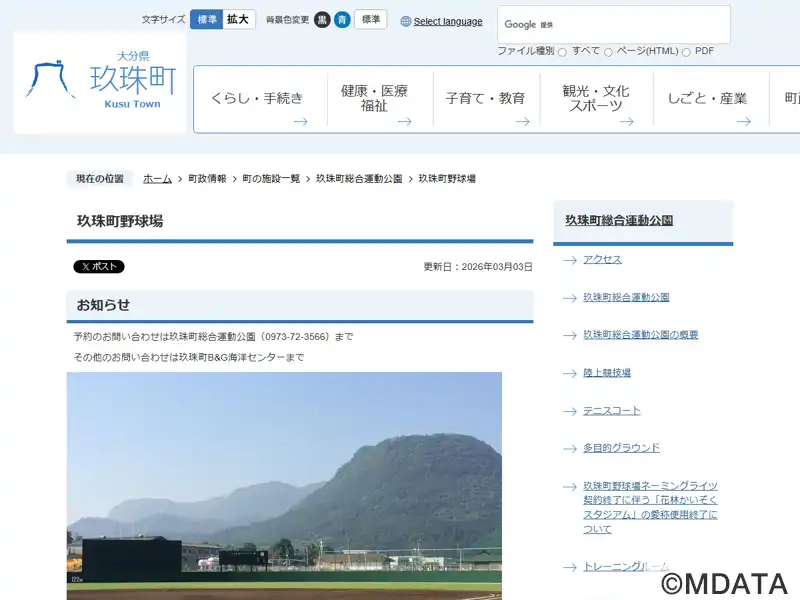The height and width of the screenshot is (600, 800).
Task: Click the お知らせ section heading
Action: coord(103,305)
